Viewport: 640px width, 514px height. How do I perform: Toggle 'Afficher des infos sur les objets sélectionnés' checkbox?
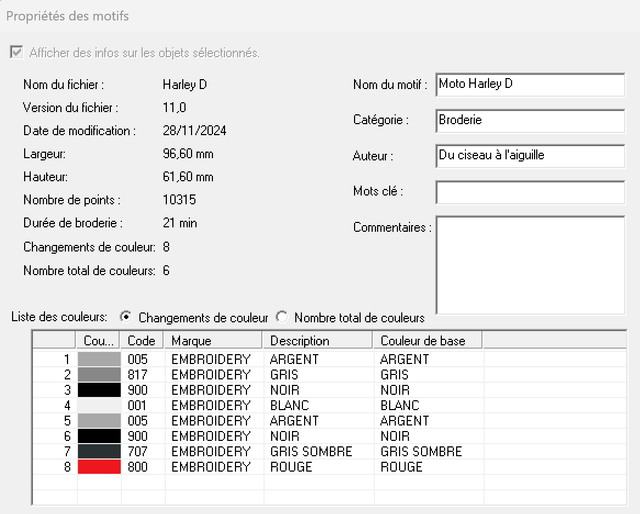tap(17, 52)
